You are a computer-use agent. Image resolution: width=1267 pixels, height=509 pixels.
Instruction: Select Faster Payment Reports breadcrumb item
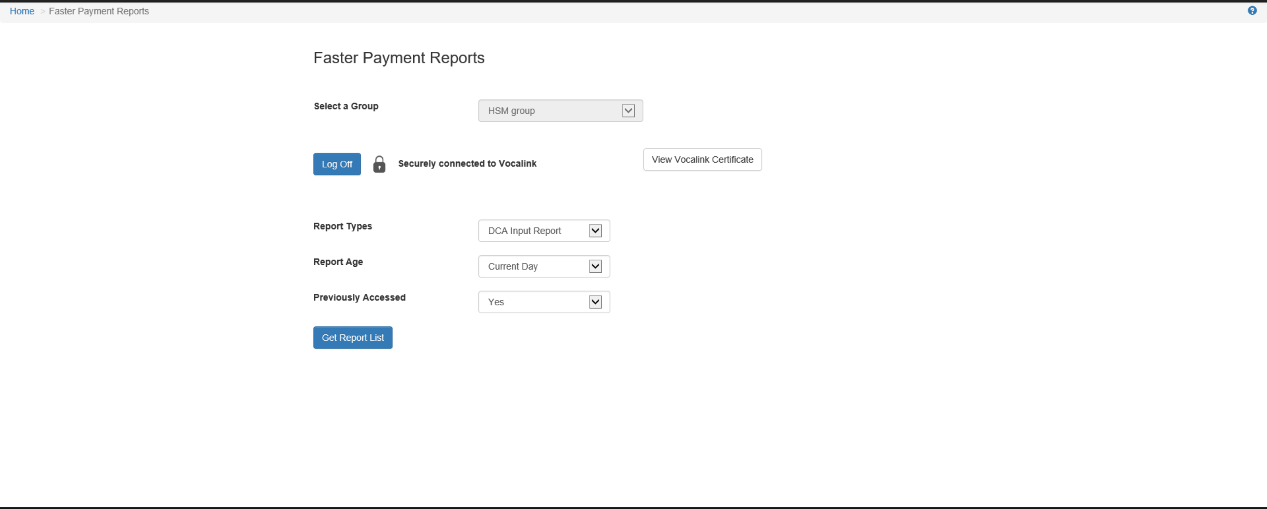coord(99,11)
